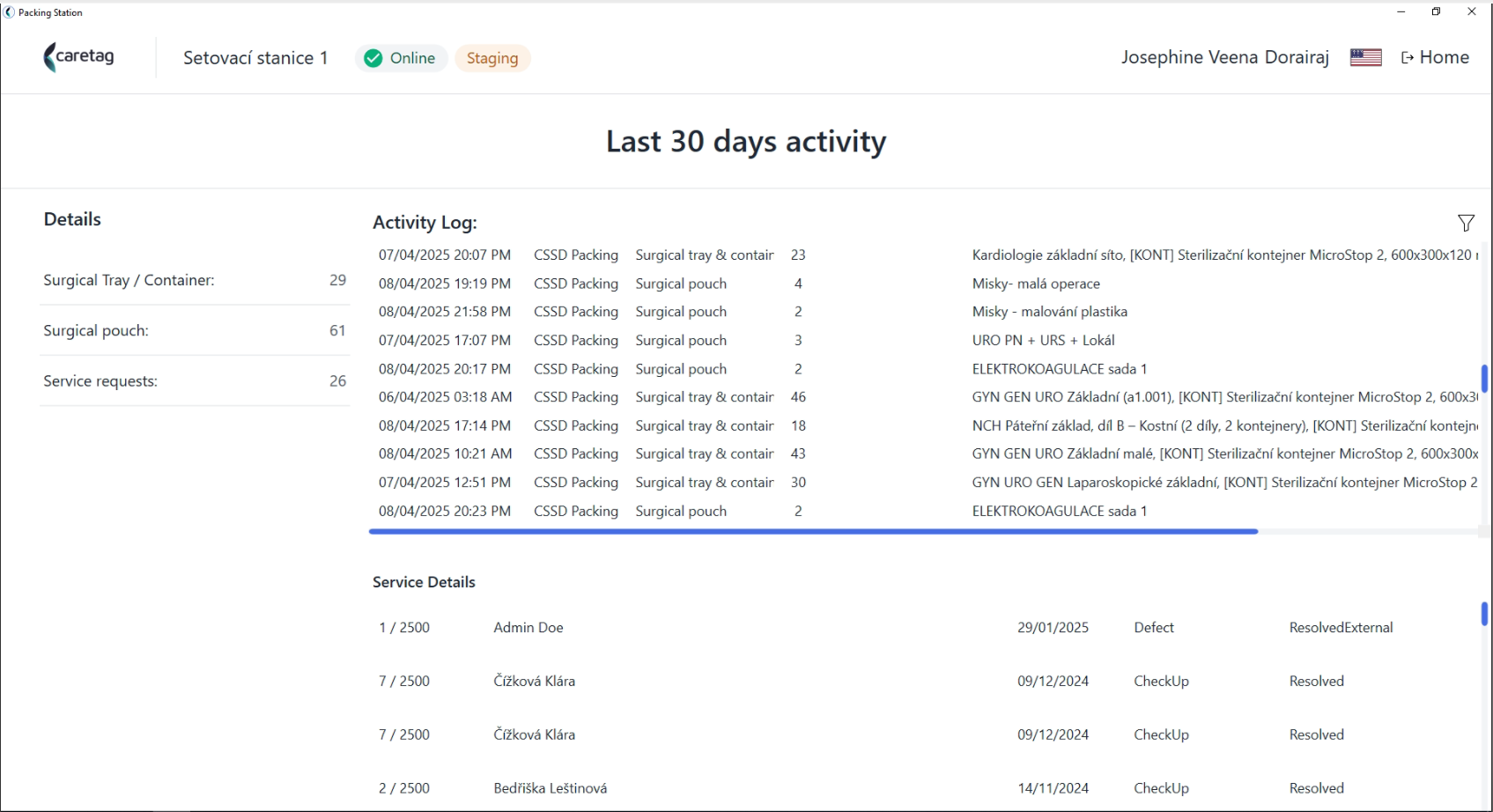The image size is (1493, 812).
Task: Click user name Josephine Veena Dorairaj
Action: coord(1224,57)
